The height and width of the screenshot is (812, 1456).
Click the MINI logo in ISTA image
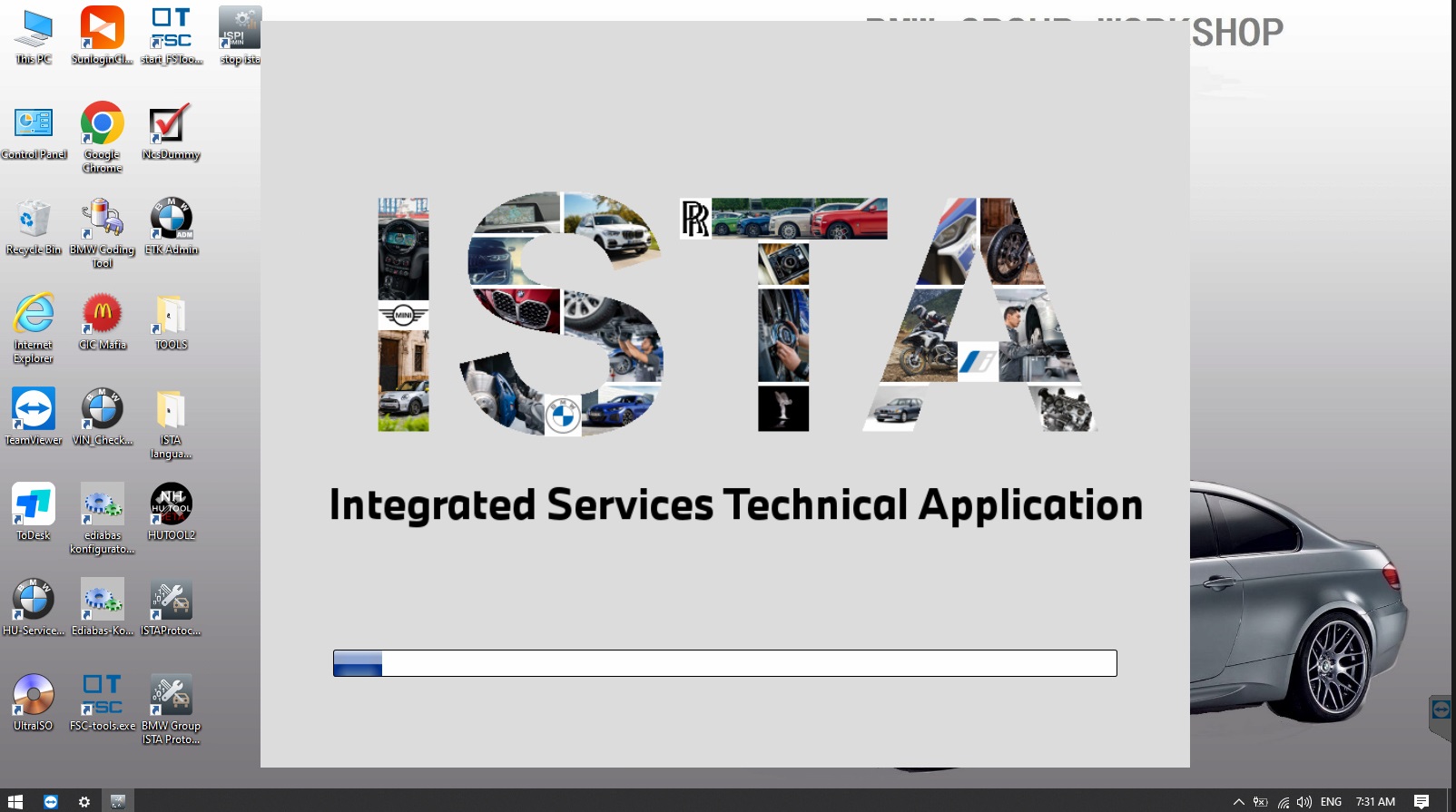point(403,316)
